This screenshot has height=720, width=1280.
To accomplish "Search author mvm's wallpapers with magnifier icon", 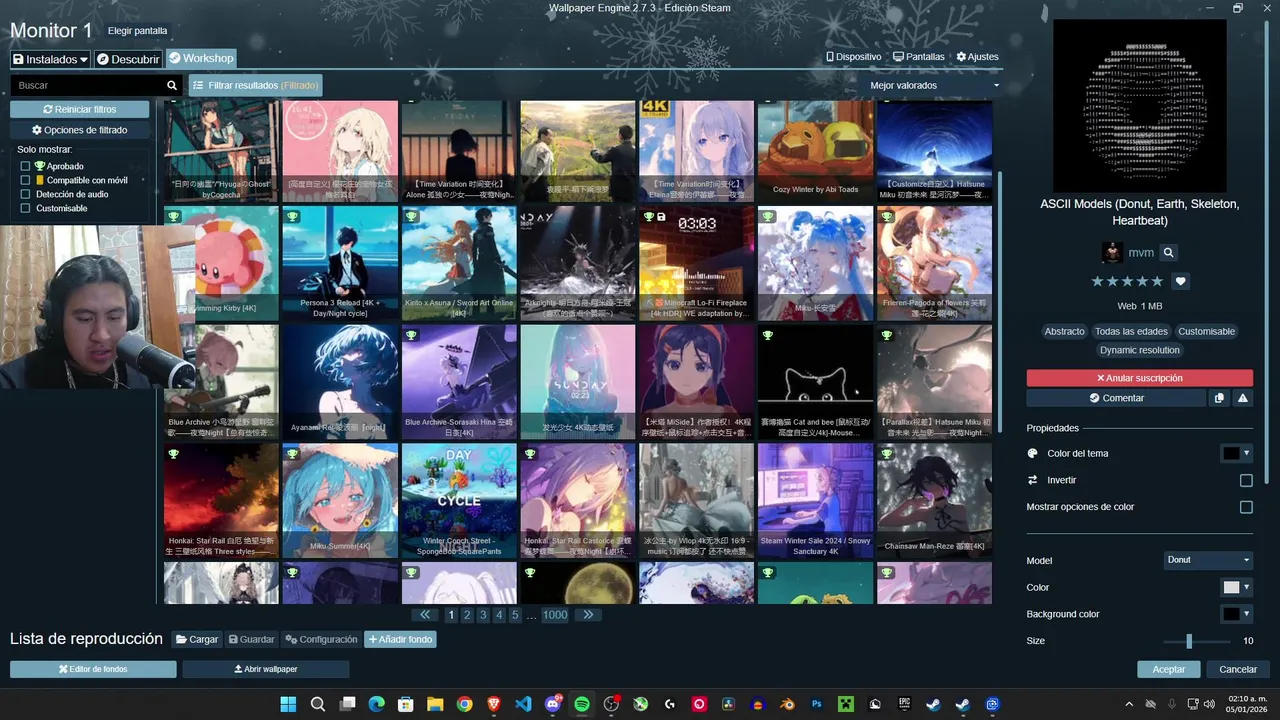I will pos(1168,253).
